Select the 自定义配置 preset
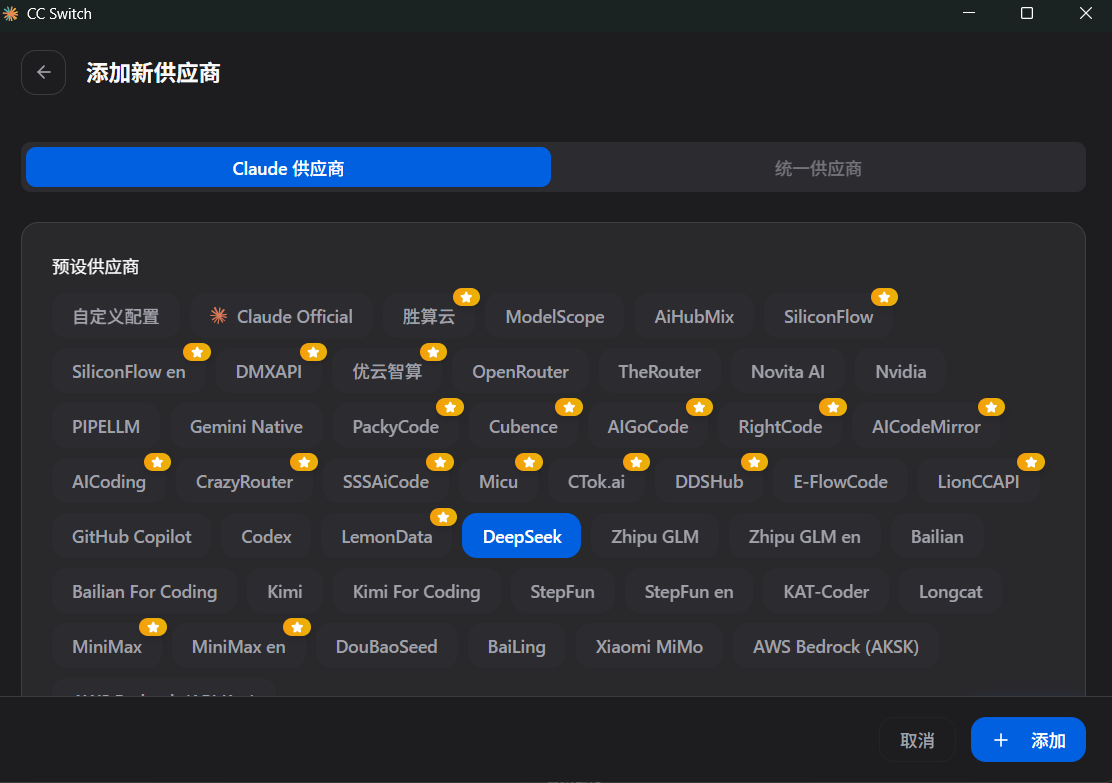 [116, 316]
